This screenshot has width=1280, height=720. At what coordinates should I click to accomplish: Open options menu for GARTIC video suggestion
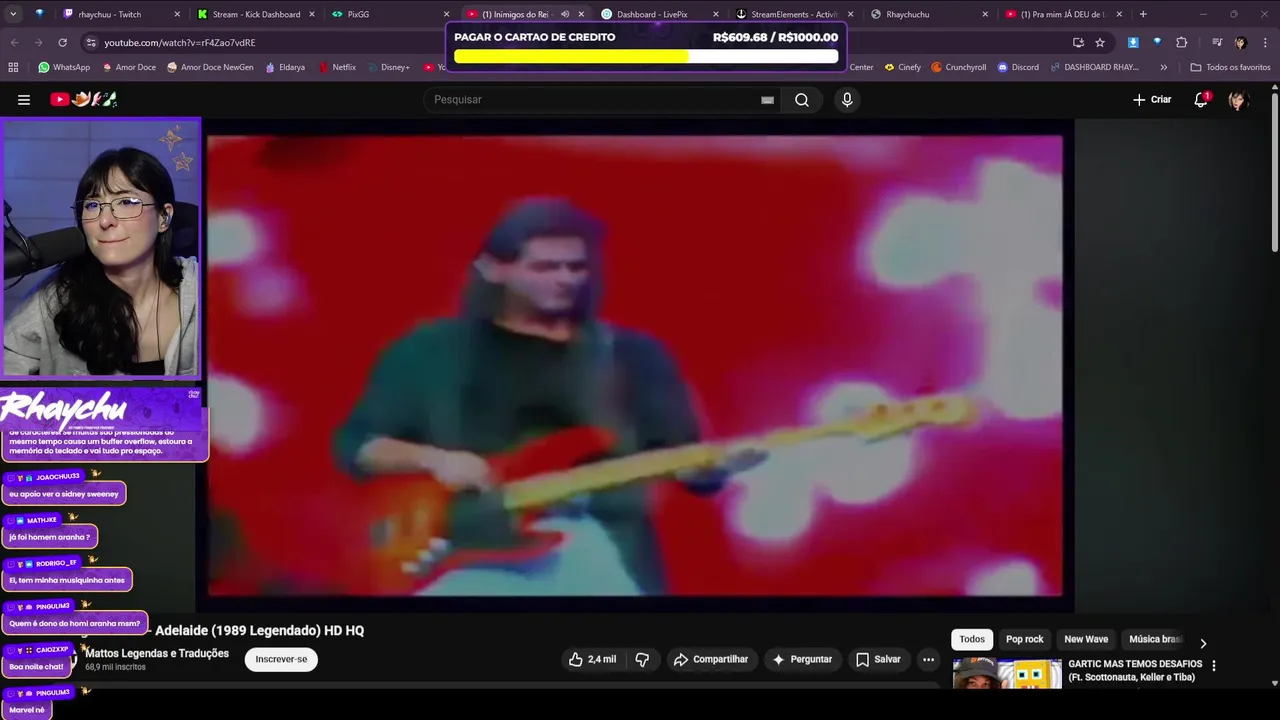tap(1214, 666)
